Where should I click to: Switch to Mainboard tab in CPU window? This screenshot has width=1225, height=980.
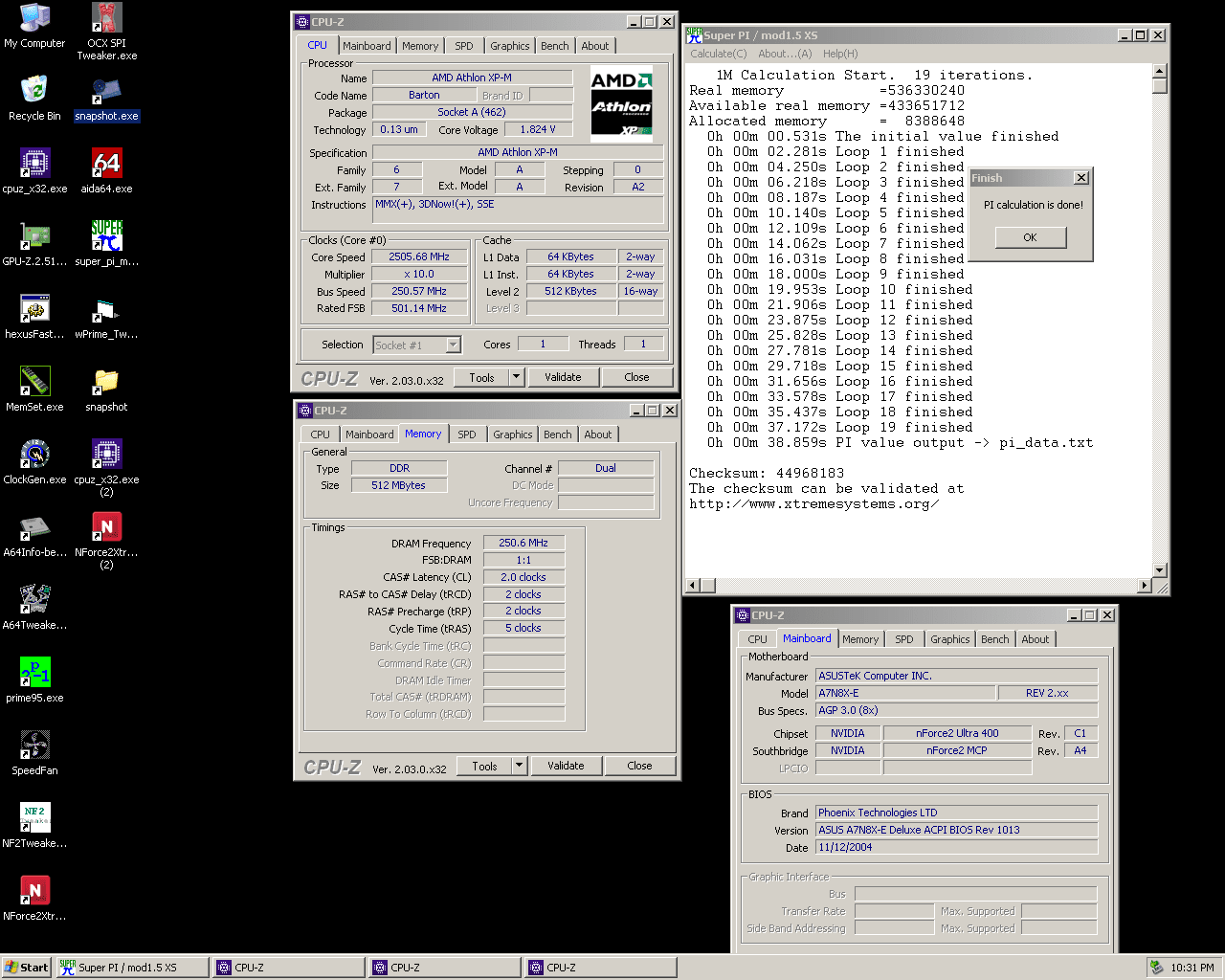(367, 46)
